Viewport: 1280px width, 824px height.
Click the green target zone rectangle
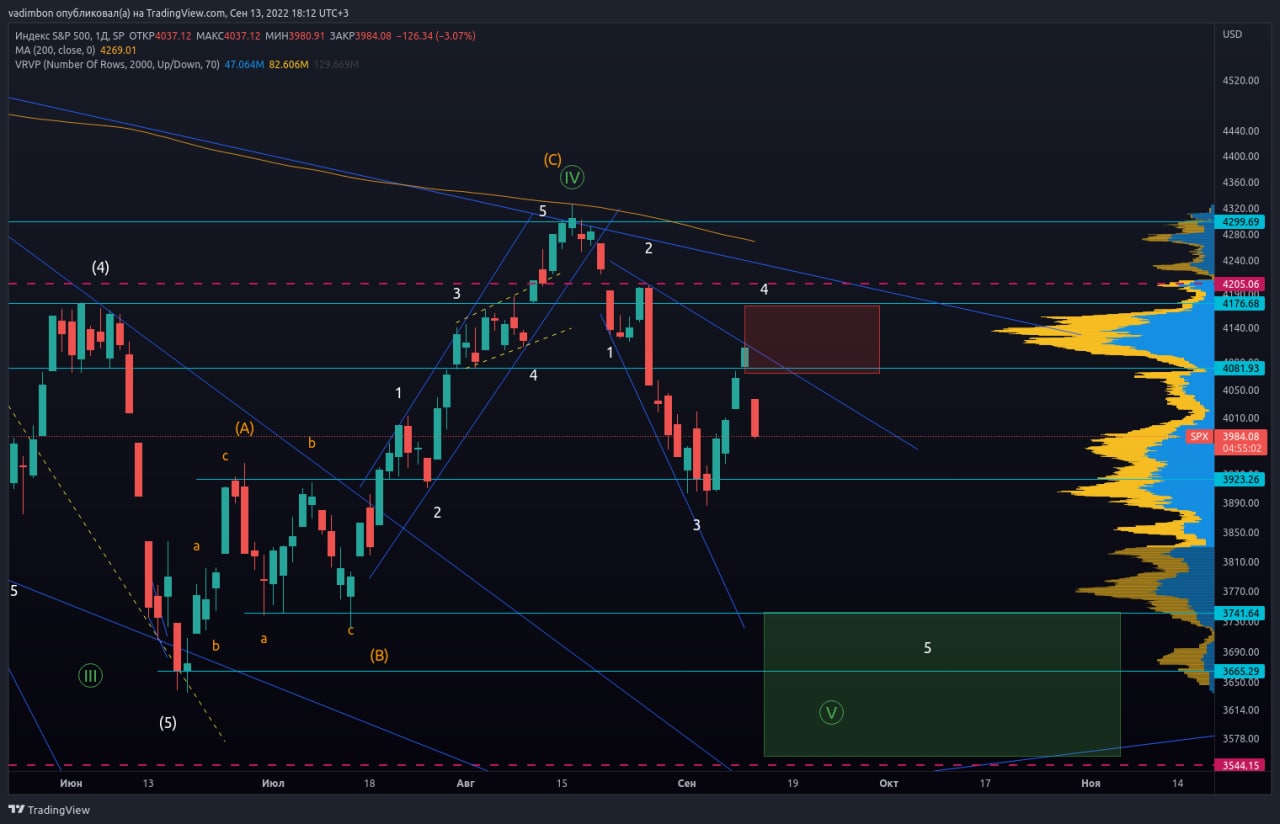pyautogui.click(x=942, y=684)
